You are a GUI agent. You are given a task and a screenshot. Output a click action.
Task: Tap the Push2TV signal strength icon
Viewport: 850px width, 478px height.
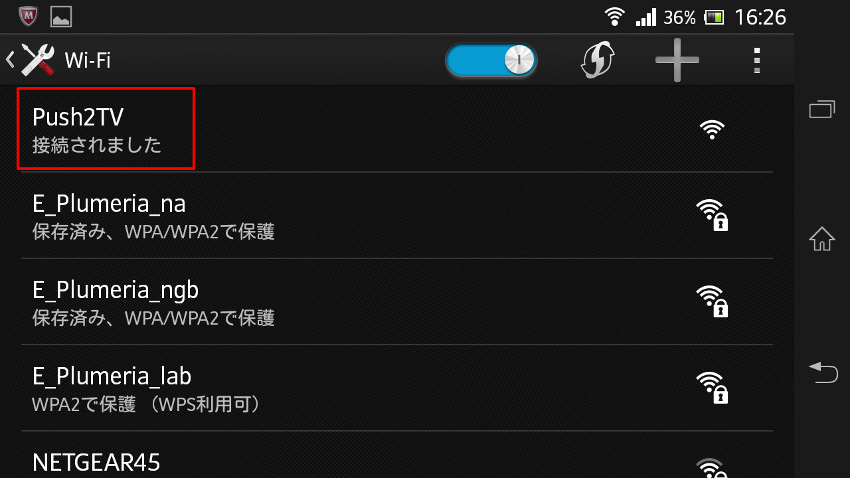(x=712, y=130)
